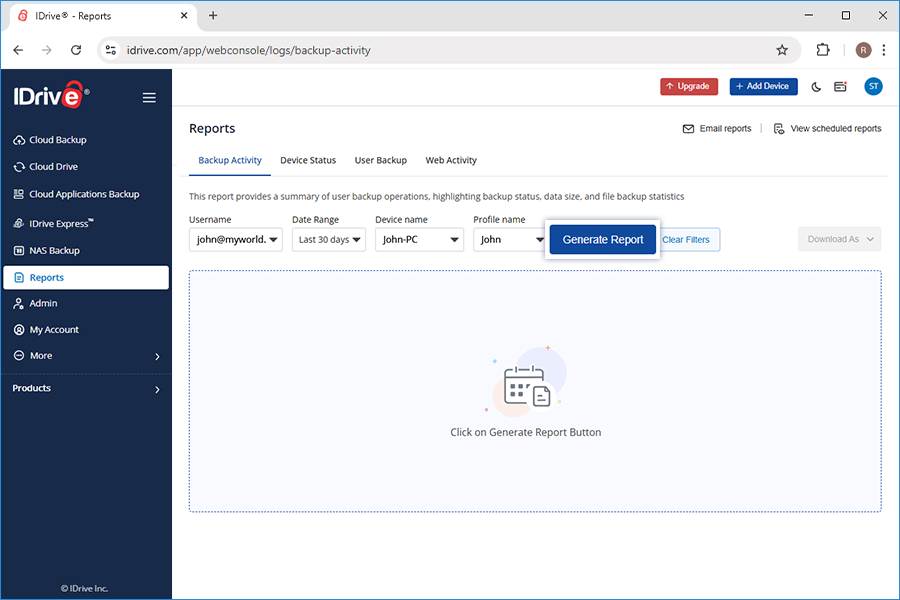Open the Admin section

pos(35,303)
